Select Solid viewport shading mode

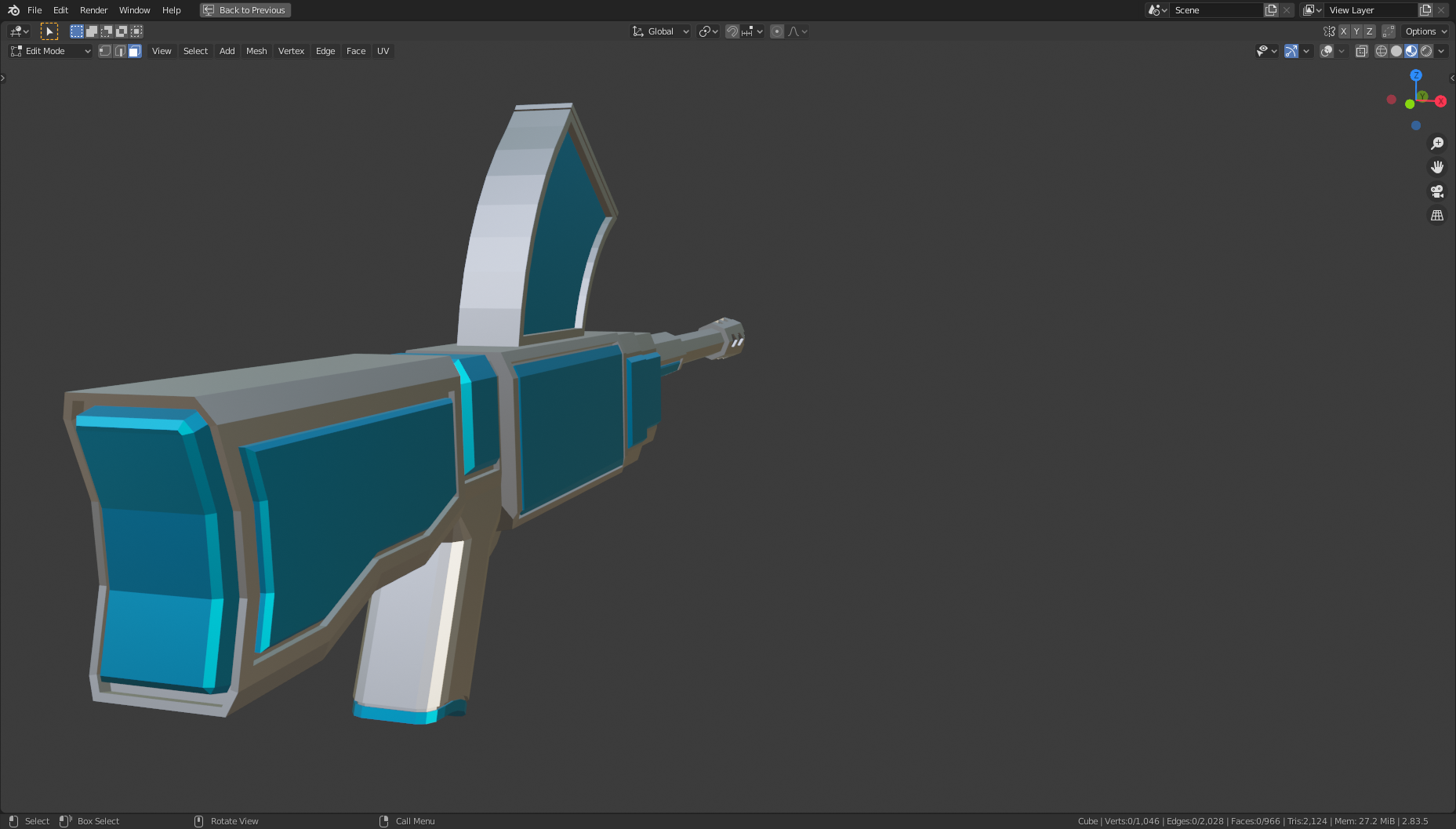click(x=1396, y=51)
